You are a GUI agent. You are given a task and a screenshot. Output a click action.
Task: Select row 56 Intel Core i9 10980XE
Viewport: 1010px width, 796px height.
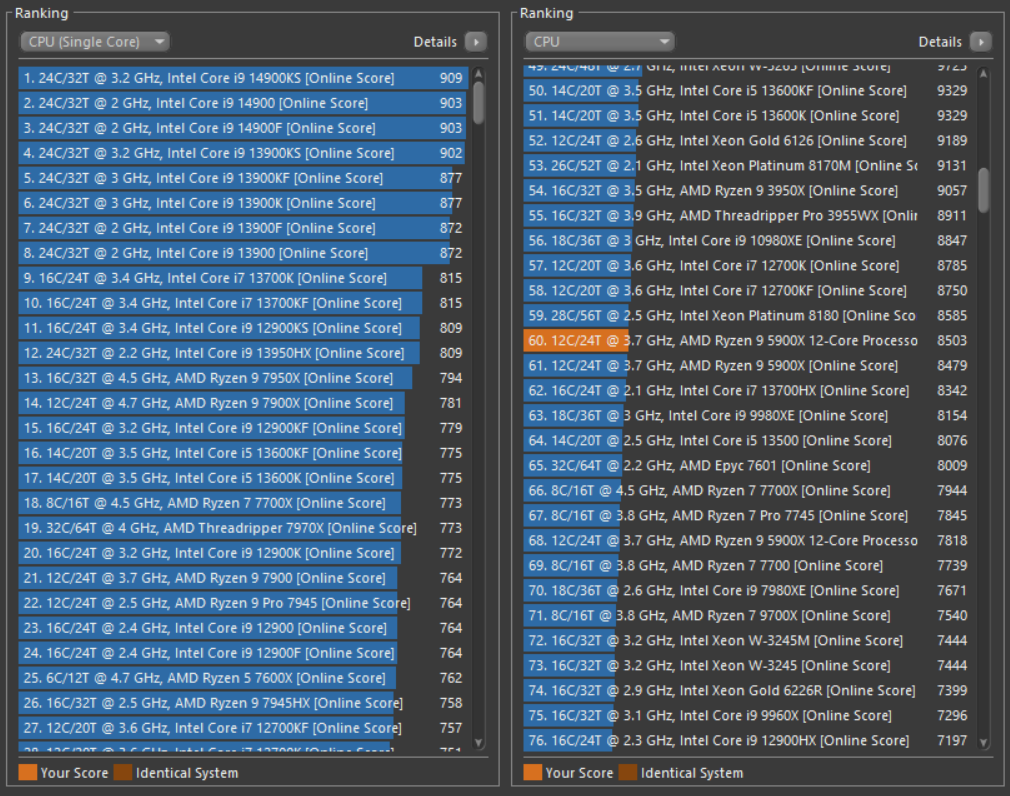pos(748,241)
